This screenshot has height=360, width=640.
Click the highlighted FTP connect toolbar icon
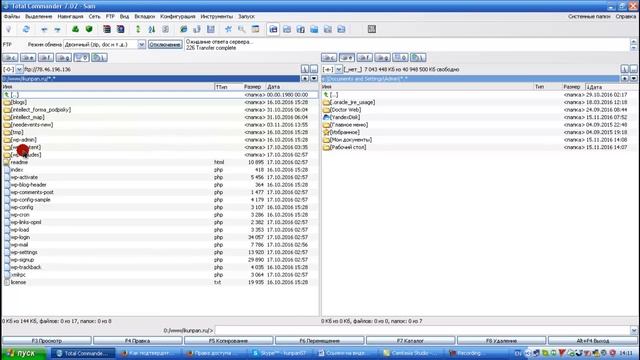tap(273, 29)
